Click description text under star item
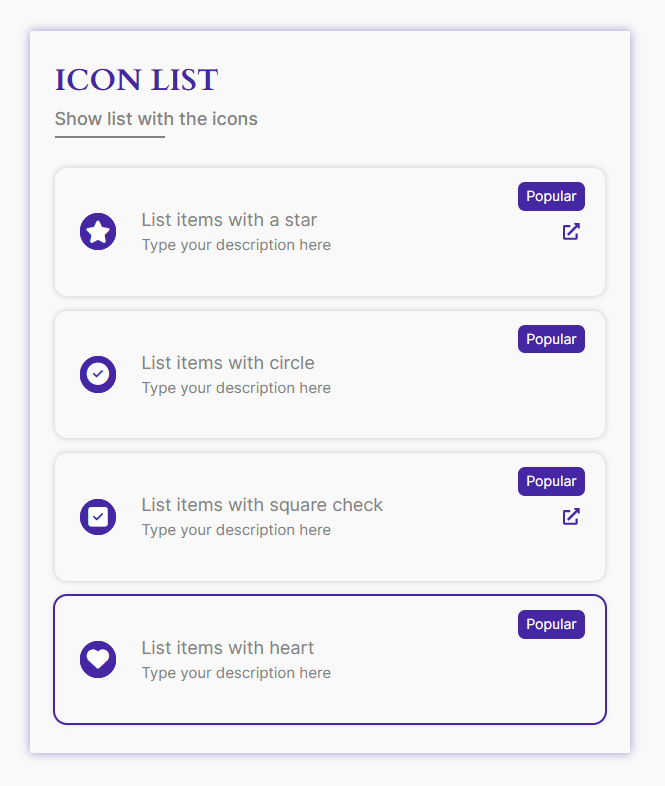This screenshot has height=786, width=665. pos(236,245)
